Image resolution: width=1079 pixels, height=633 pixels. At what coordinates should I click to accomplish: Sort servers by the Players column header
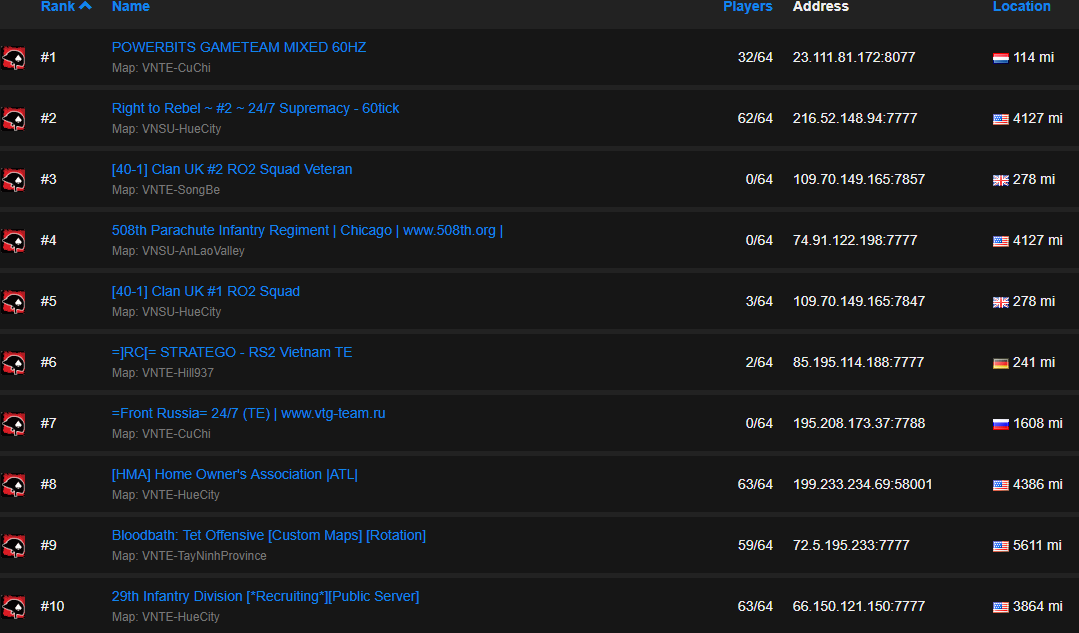pyautogui.click(x=747, y=6)
